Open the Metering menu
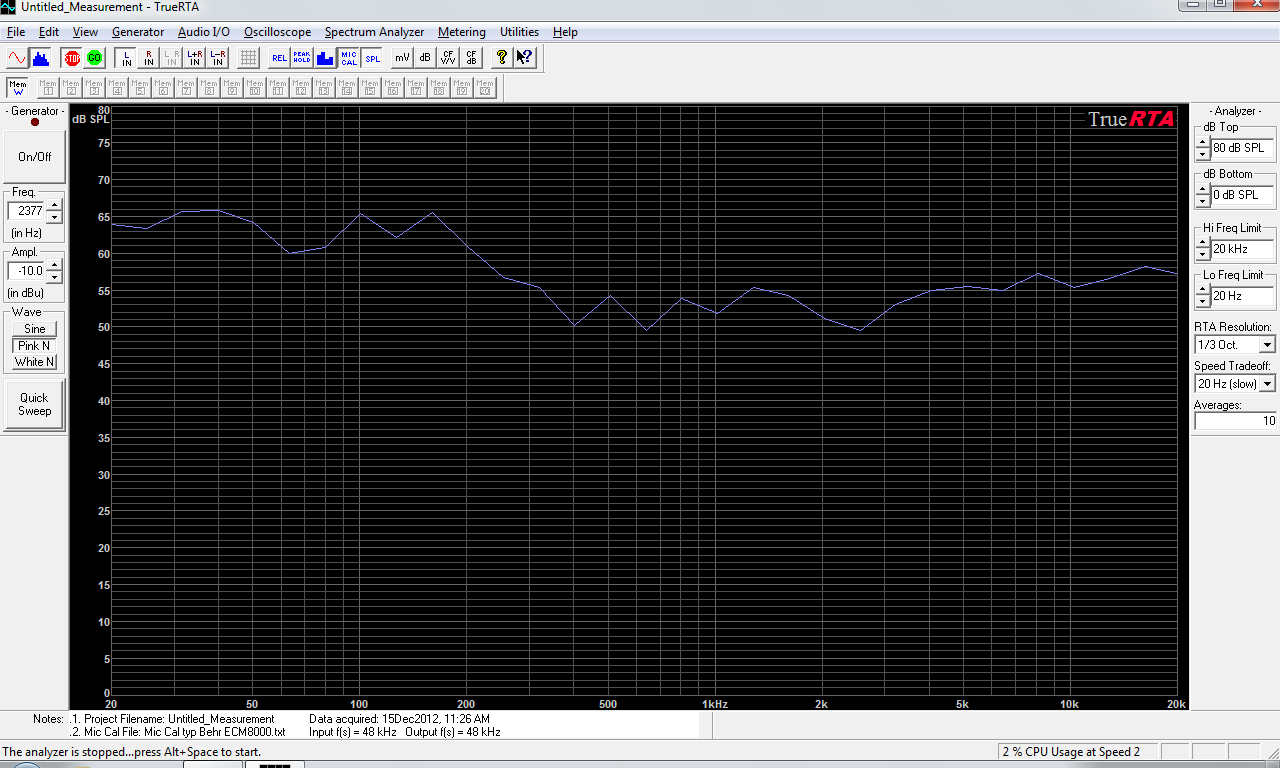Screen dimensions: 1280x768 462,32
